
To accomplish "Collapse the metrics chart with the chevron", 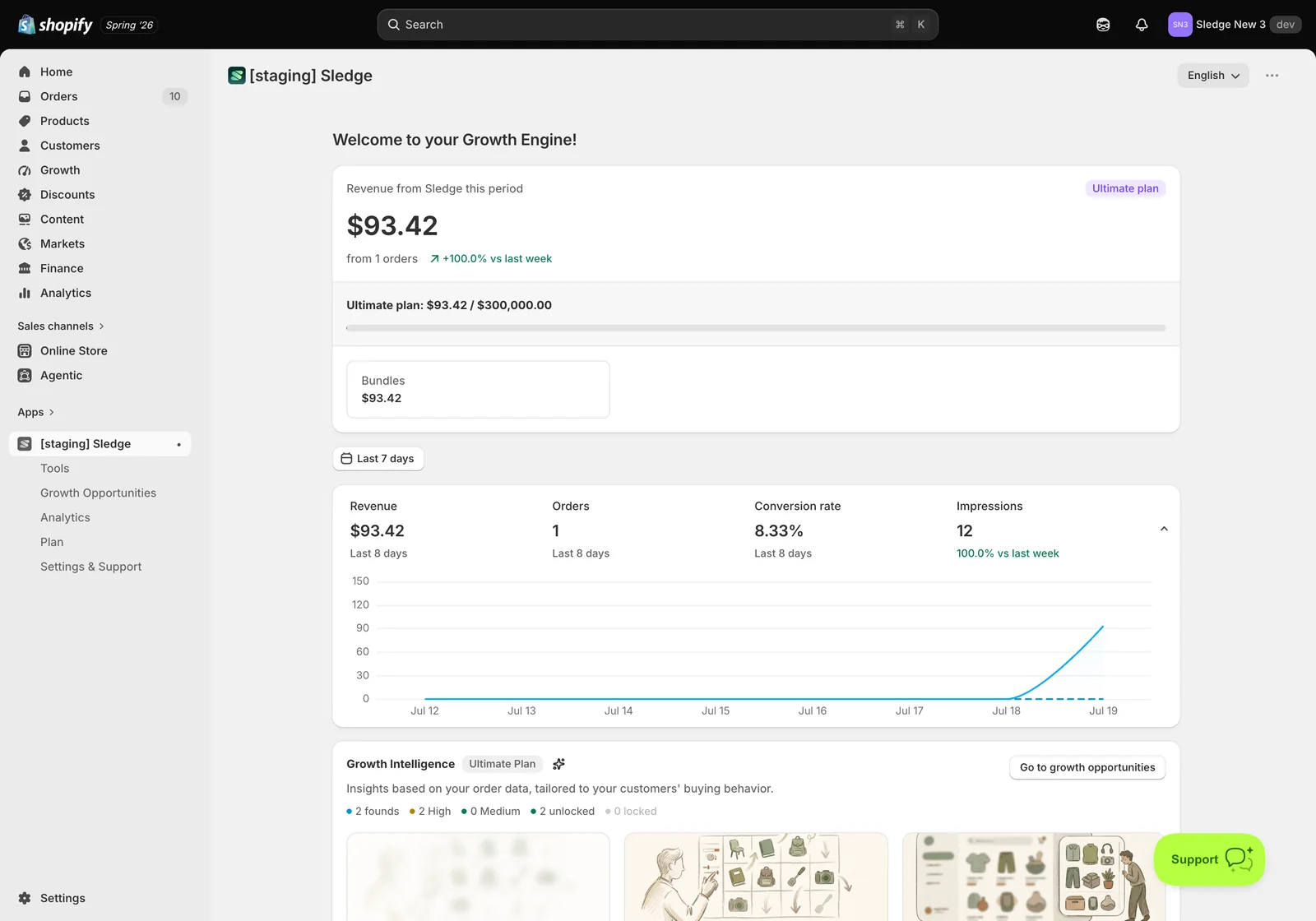I will (1164, 529).
